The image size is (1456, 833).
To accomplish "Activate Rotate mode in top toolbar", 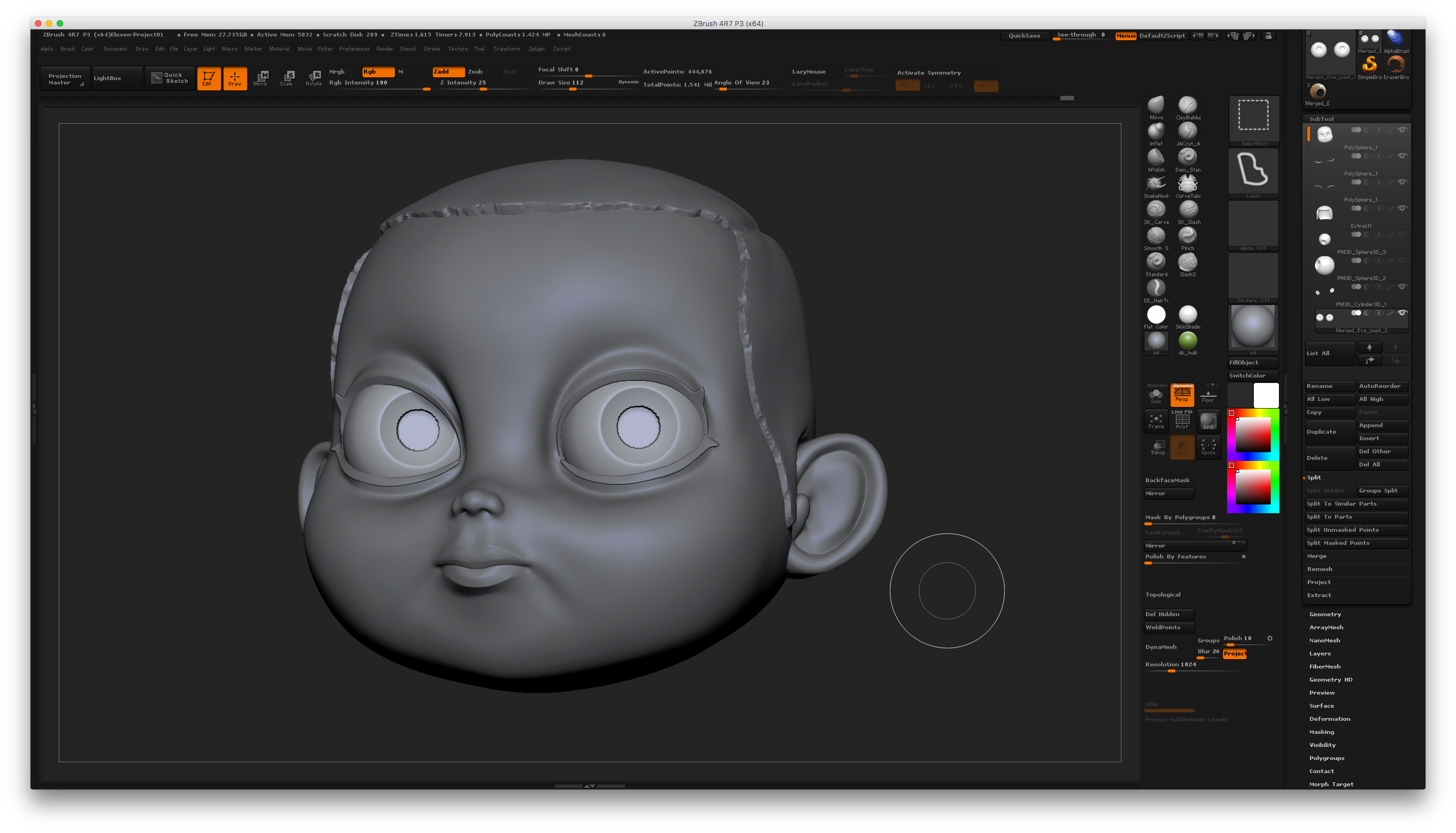I will pos(313,78).
